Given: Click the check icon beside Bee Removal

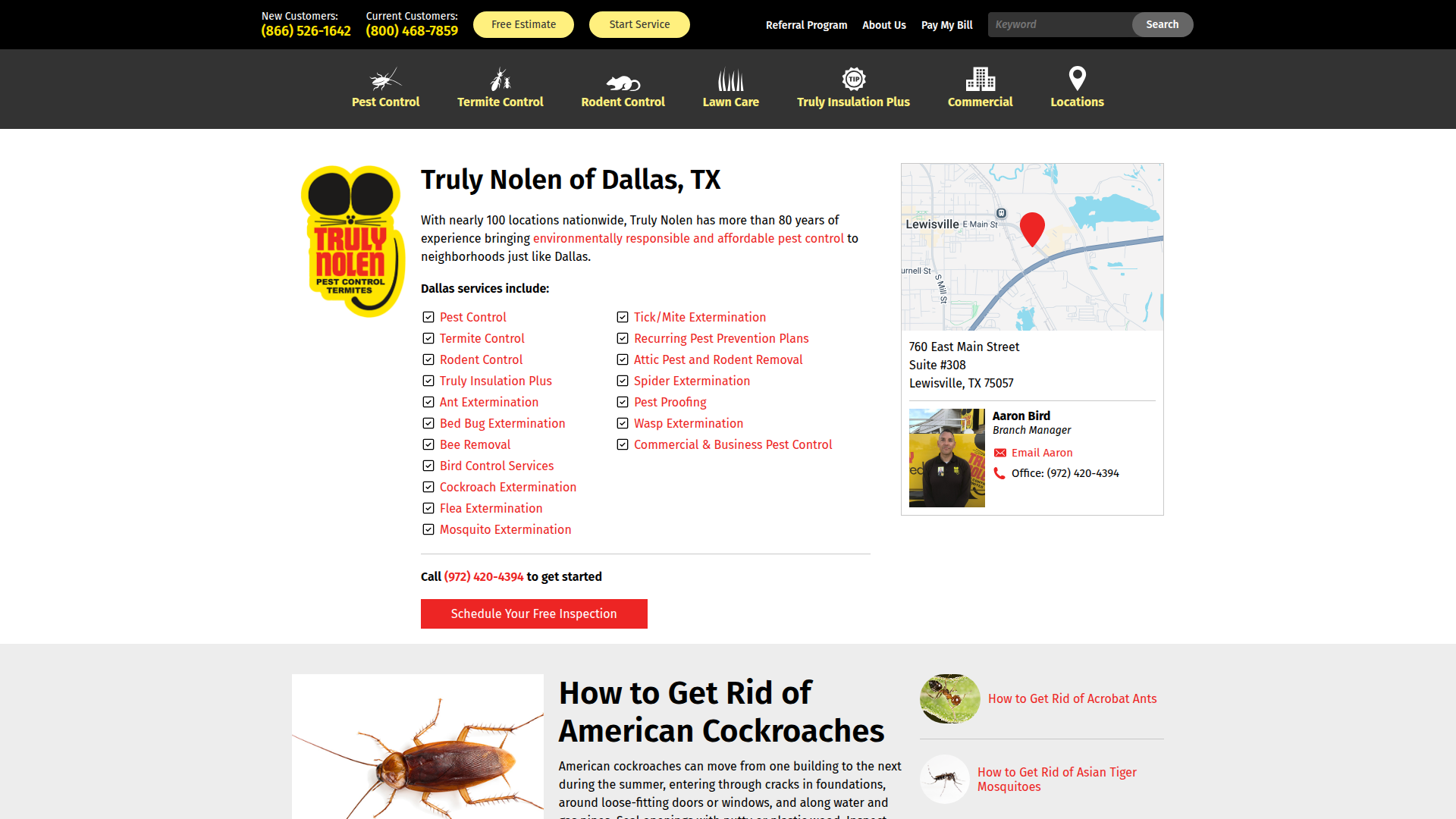Looking at the screenshot, I should pyautogui.click(x=428, y=444).
